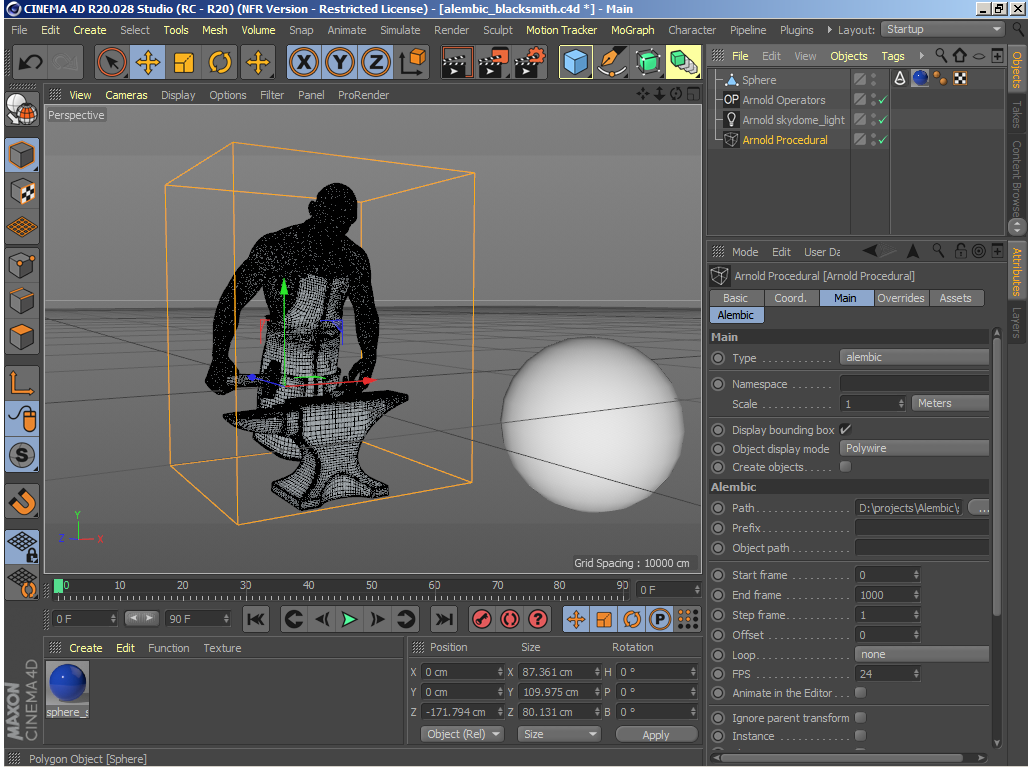Open the Meters unit dropdown
Viewport: 1028px width, 768px height.
[950, 403]
